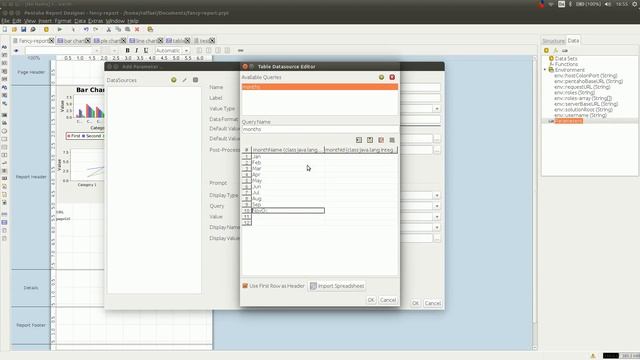This screenshot has height=360, width=640.
Task: Open the bar chart report tab
Action: click(x=74, y=41)
